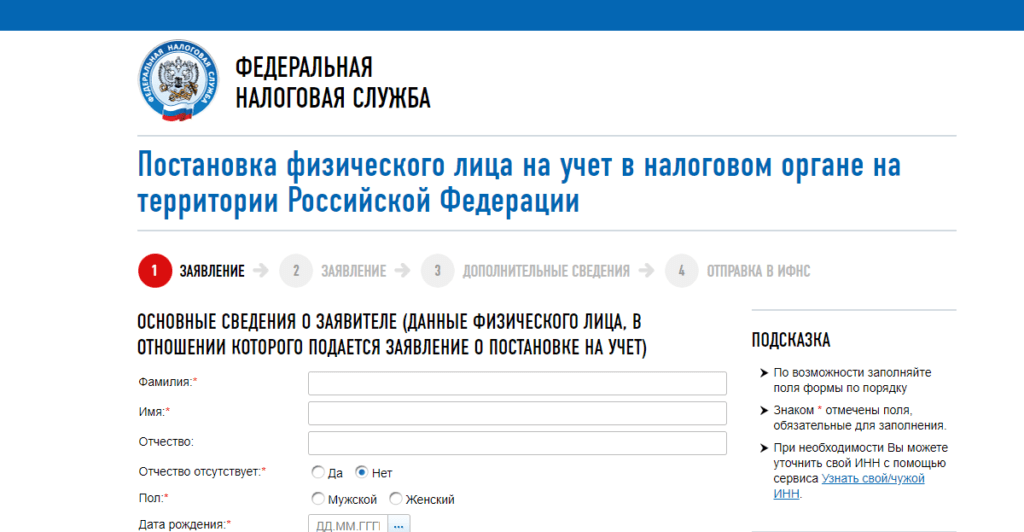This screenshot has width=1024, height=532.
Task: Click the ФЕДЕРАЛЬНАЯ НАЛОГОВАЯ СЛУЖБА header text
Action: (x=332, y=82)
